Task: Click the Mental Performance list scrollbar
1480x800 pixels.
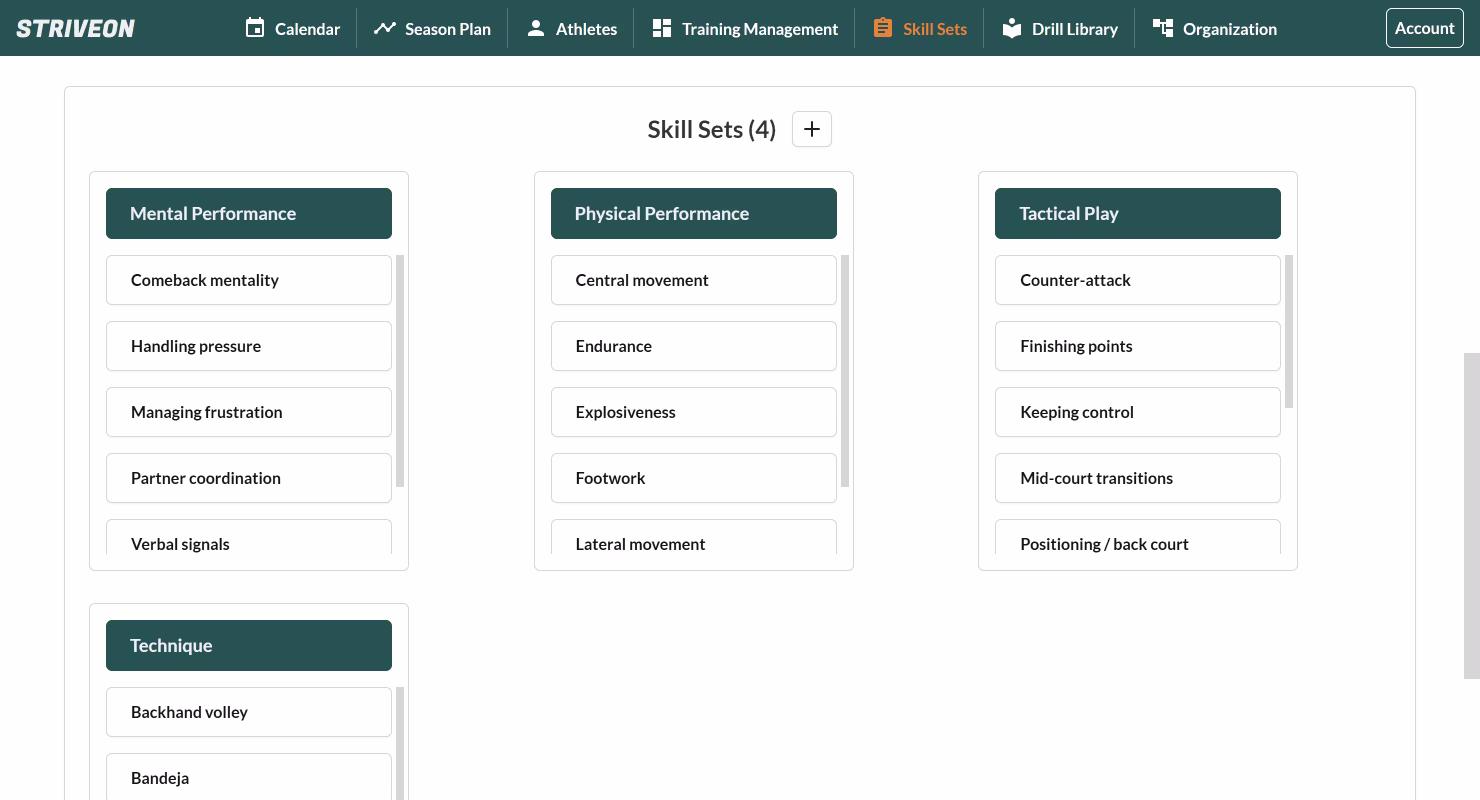Action: coord(400,370)
